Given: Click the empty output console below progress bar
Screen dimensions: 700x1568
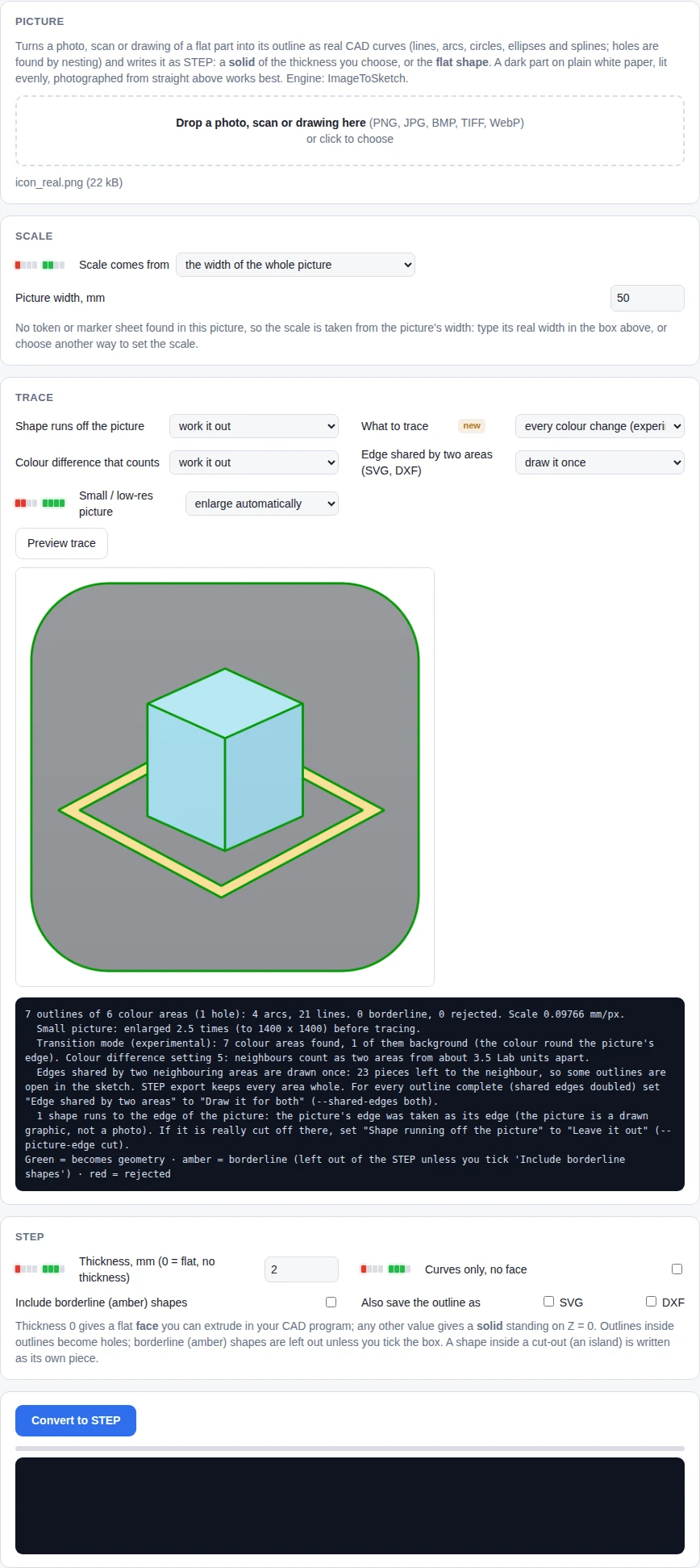Looking at the screenshot, I should [350, 1506].
